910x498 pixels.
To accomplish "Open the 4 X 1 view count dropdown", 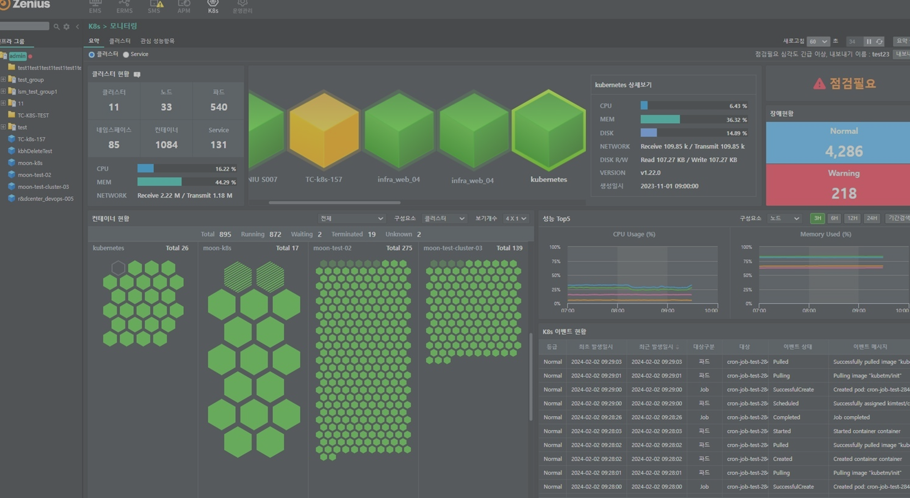I will (515, 218).
